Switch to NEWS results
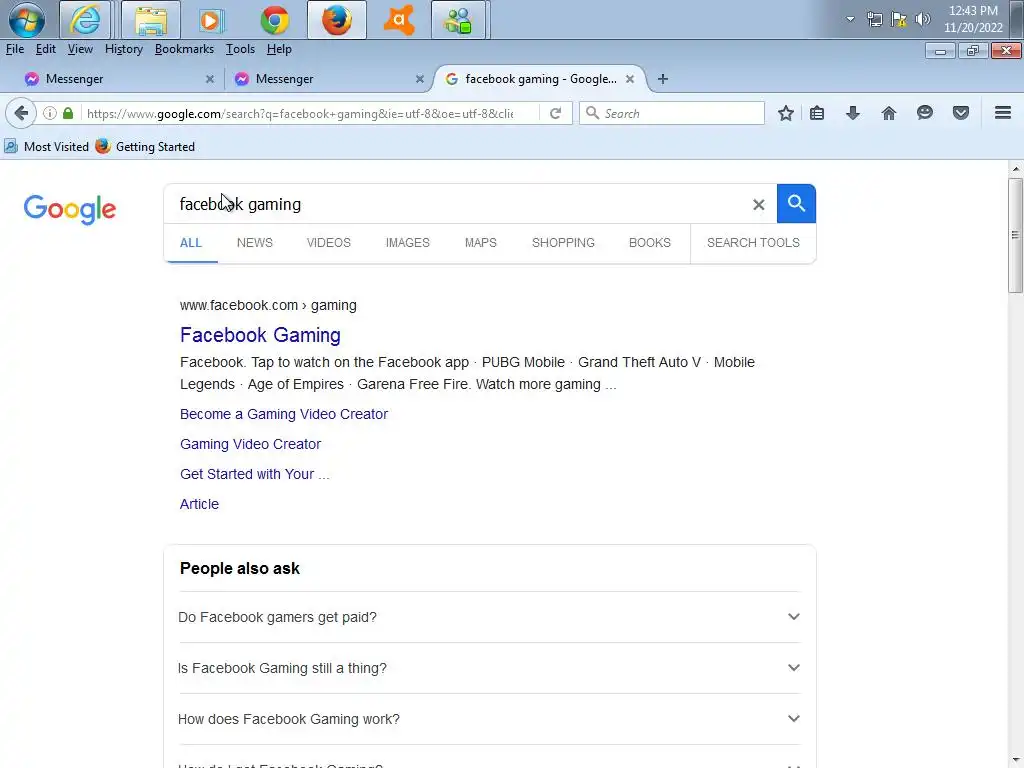1024x768 pixels. click(255, 243)
